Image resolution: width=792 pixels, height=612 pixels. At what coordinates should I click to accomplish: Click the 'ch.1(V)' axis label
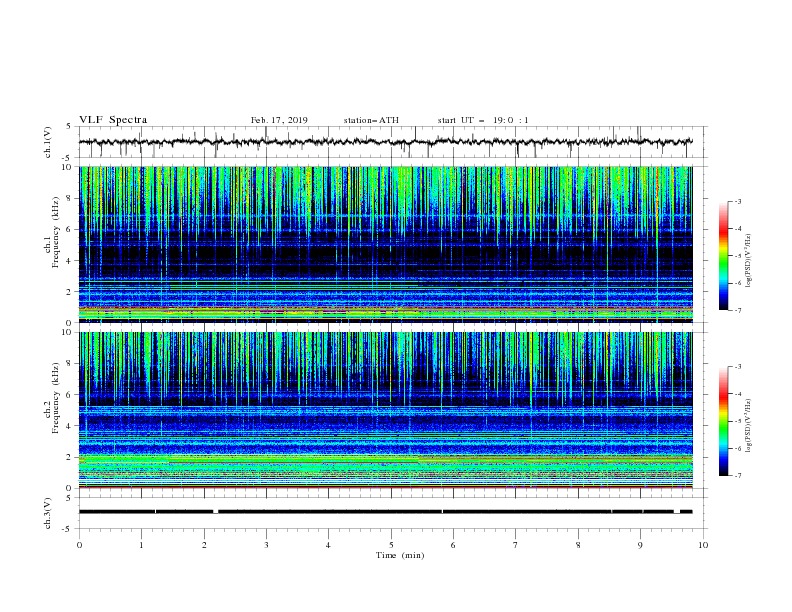click(48, 142)
